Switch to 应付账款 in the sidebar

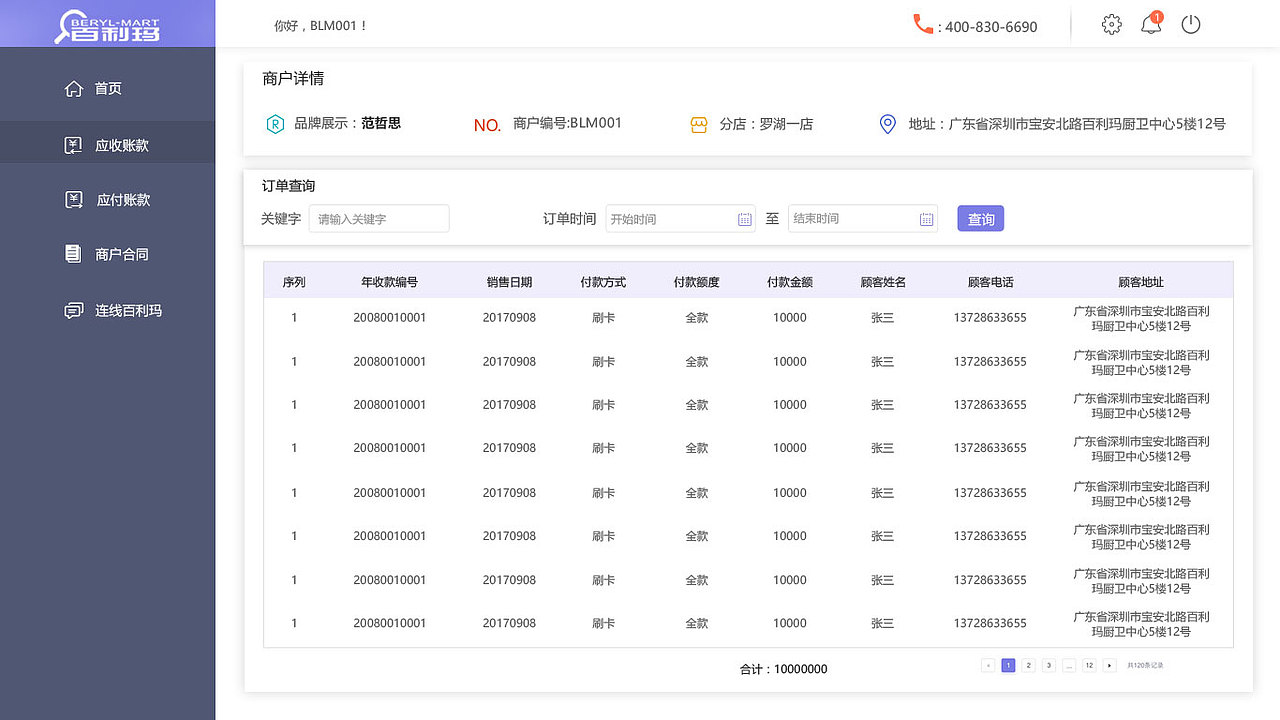pyautogui.click(x=107, y=199)
